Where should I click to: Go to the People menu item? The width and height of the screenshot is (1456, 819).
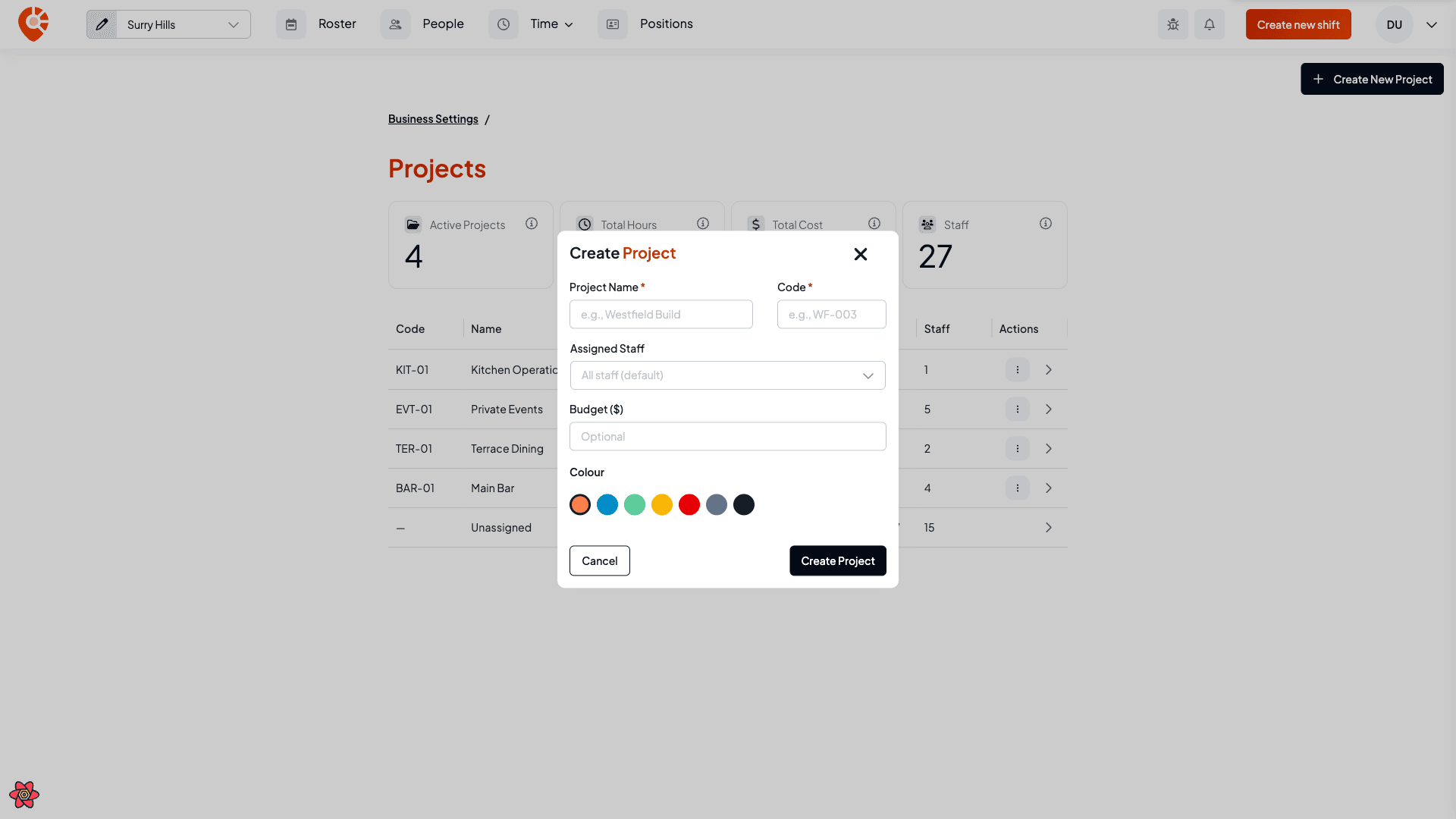tap(443, 24)
